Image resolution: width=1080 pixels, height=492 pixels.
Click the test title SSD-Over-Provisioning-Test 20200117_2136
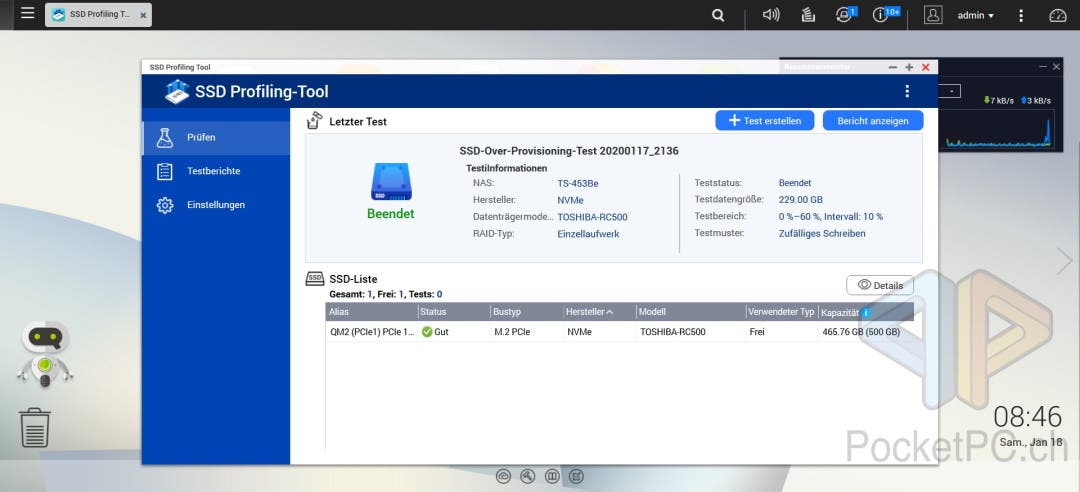[569, 151]
